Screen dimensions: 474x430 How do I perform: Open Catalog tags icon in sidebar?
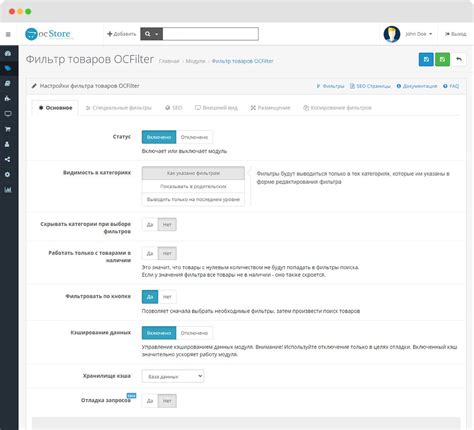8,68
